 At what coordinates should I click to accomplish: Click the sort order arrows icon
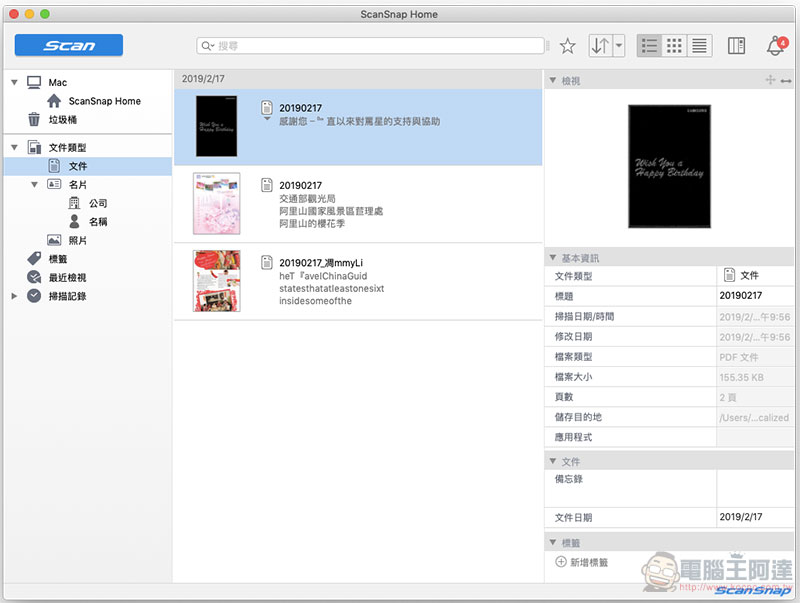click(600, 46)
